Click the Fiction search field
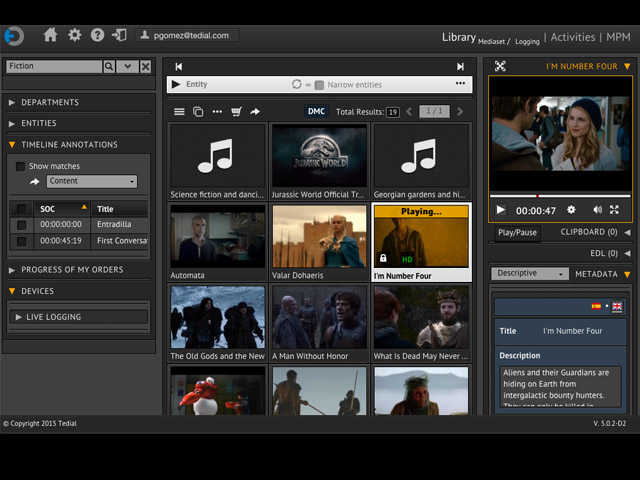 pos(54,66)
